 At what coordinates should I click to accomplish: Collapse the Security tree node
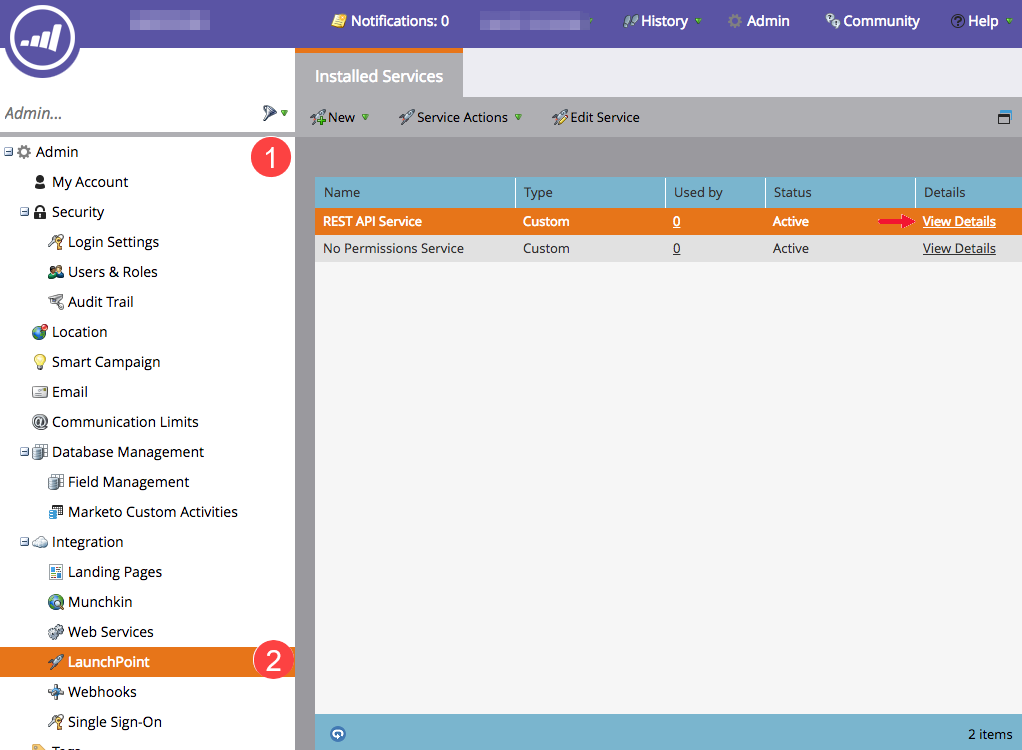[24, 212]
